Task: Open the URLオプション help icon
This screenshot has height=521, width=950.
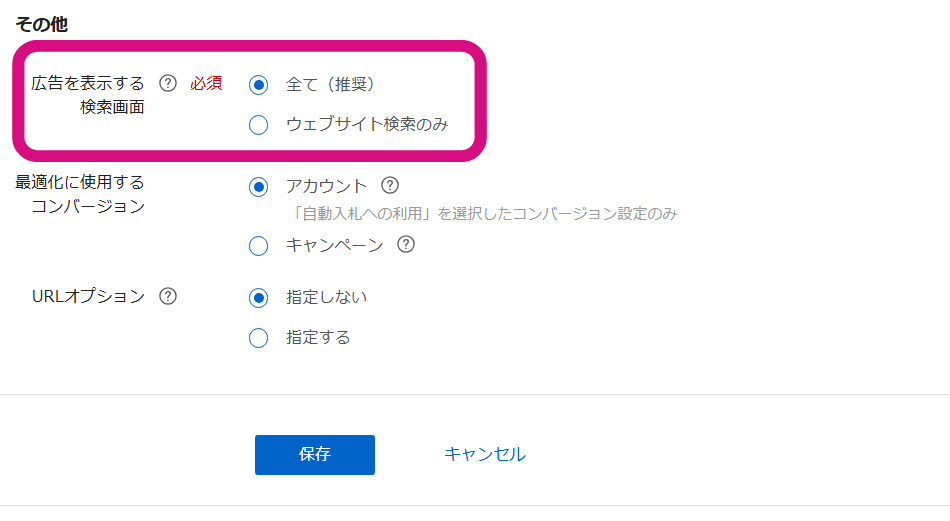Action: point(168,296)
